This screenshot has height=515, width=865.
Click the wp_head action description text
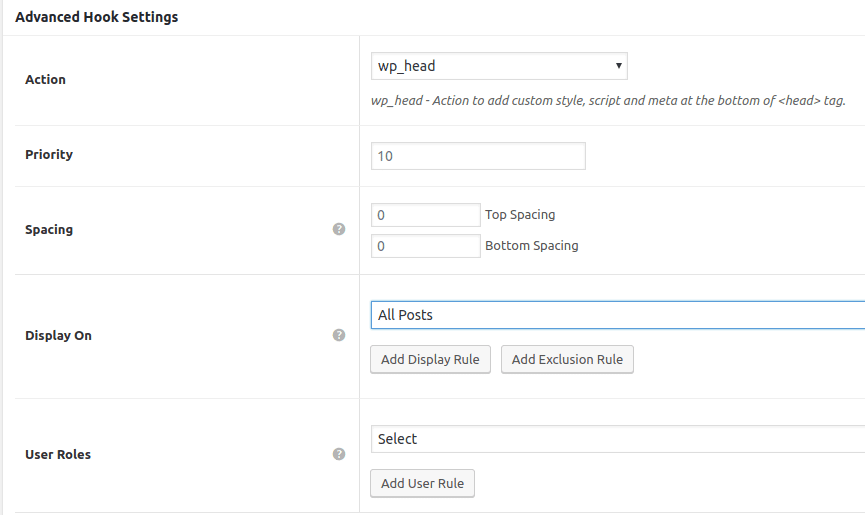tap(608, 100)
